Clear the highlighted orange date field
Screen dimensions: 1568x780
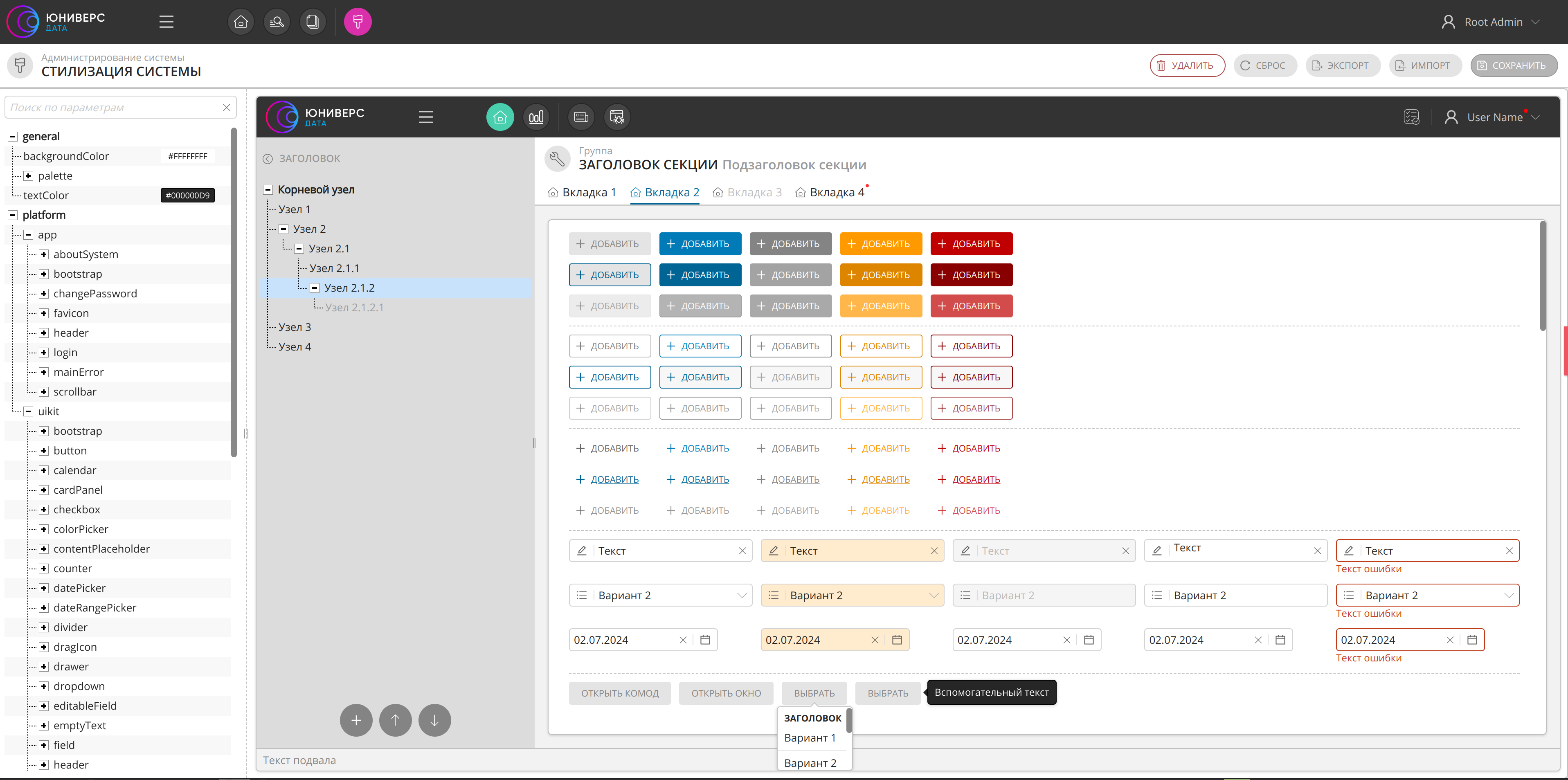click(875, 640)
